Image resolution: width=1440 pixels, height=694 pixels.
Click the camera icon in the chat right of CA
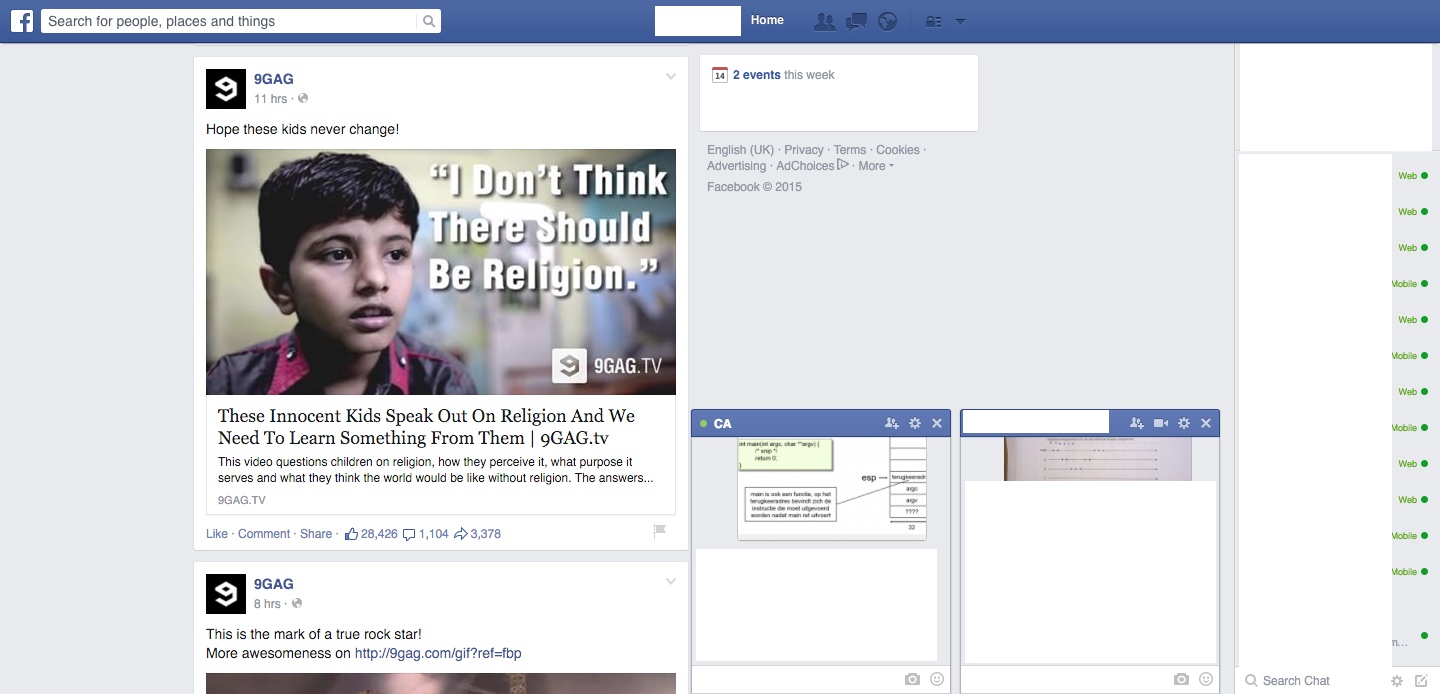pyautogui.click(x=1181, y=680)
